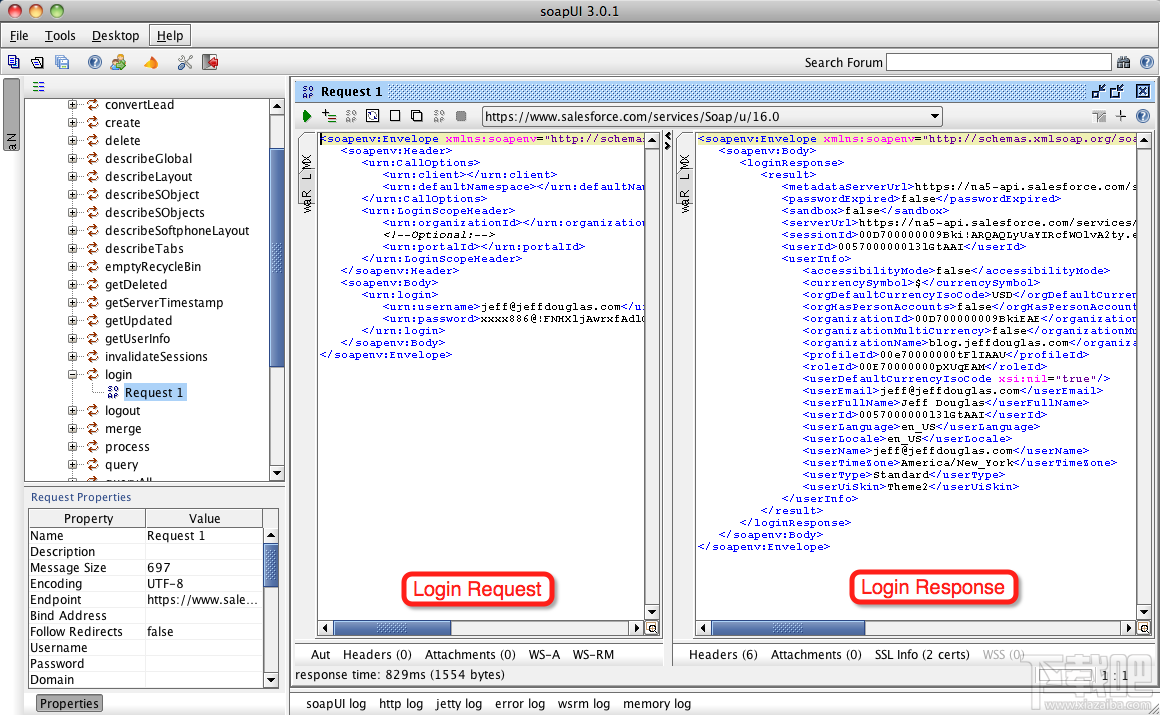Viewport: 1160px width, 715px height.
Task: Show the http log
Action: [401, 704]
